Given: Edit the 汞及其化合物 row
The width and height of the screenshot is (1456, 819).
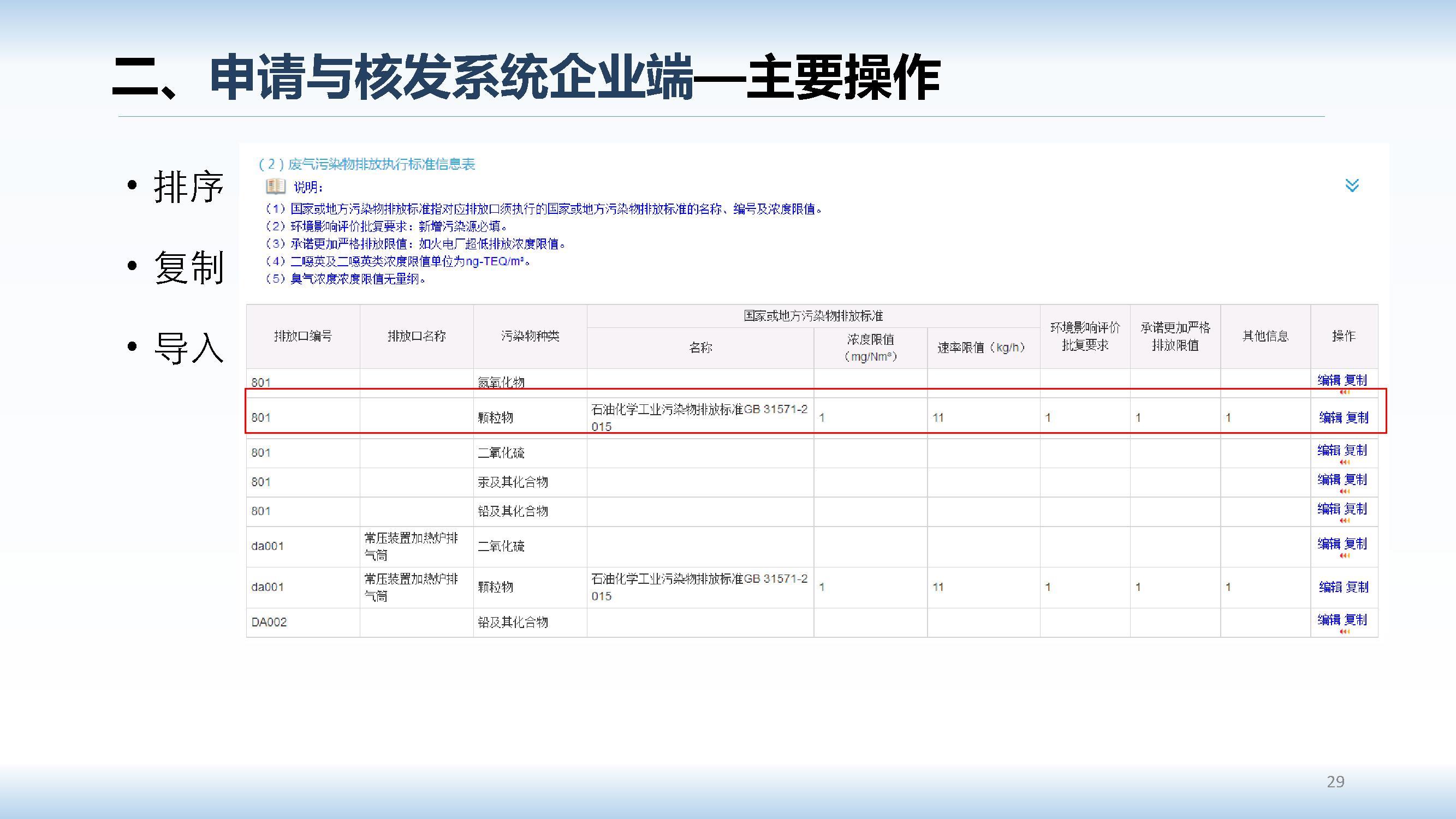Looking at the screenshot, I should (x=1329, y=480).
